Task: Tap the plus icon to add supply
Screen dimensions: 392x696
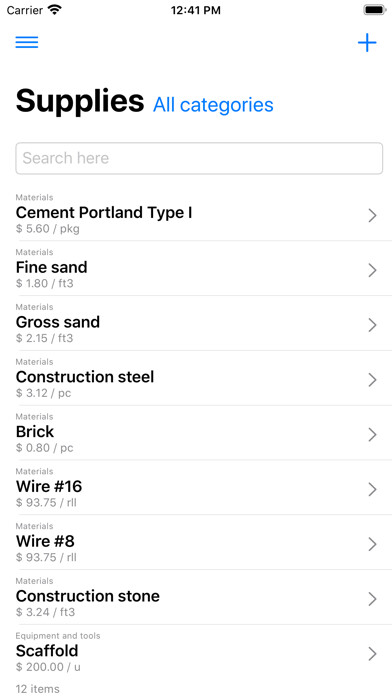Action: click(x=367, y=43)
